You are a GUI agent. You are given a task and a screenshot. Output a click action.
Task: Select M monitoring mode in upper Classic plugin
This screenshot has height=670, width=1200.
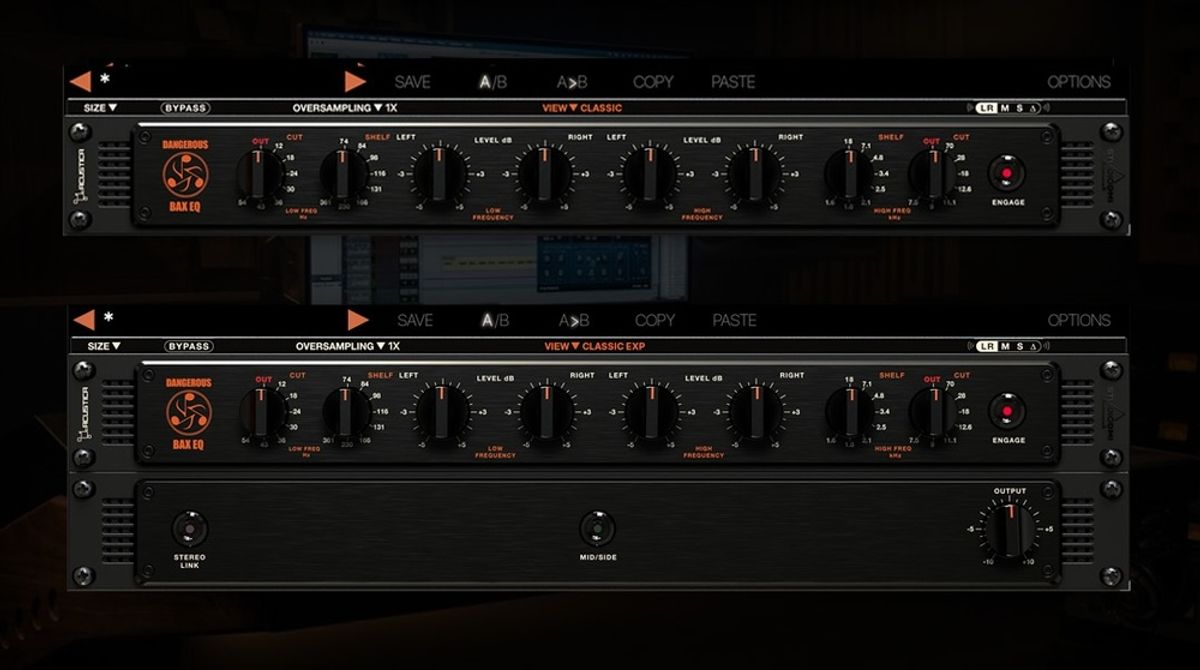click(1005, 108)
